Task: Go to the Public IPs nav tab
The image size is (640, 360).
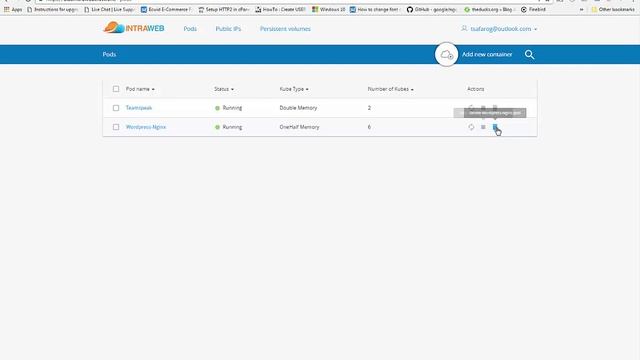Action: pyautogui.click(x=228, y=29)
